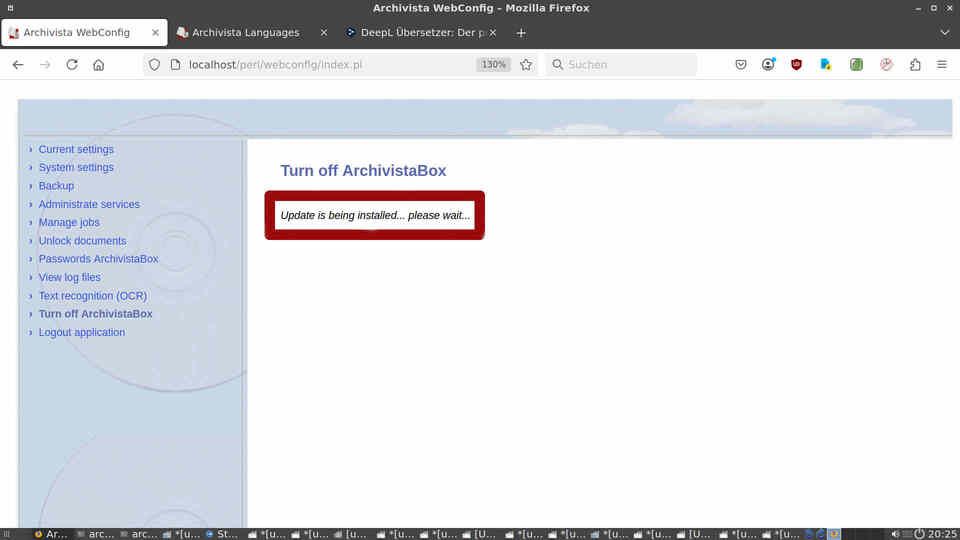This screenshot has width=960, height=540.
Task: Close the Archivista WebConfig tab
Action: pyautogui.click(x=156, y=32)
